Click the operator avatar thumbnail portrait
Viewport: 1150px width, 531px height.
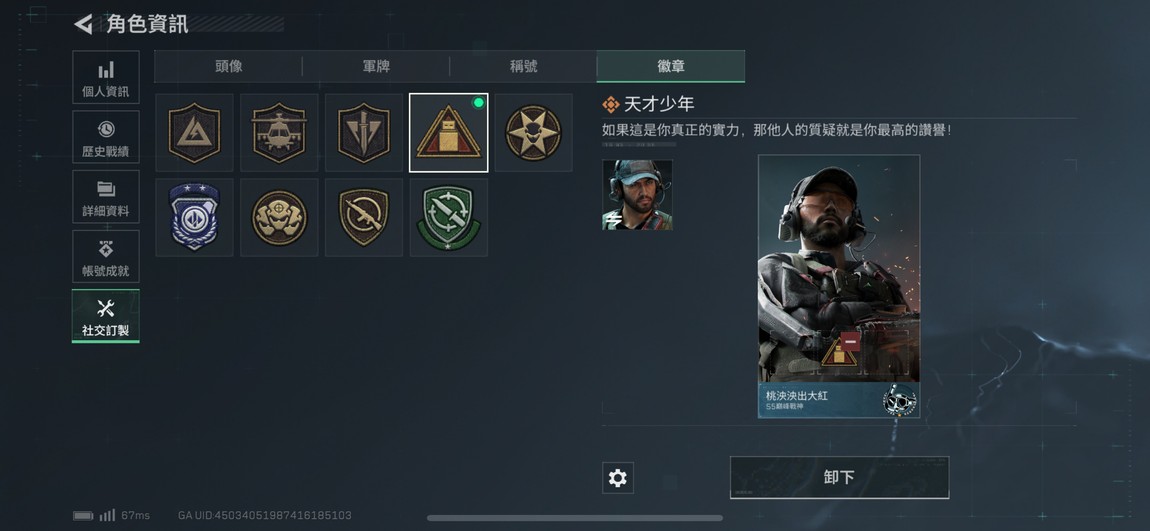point(637,195)
